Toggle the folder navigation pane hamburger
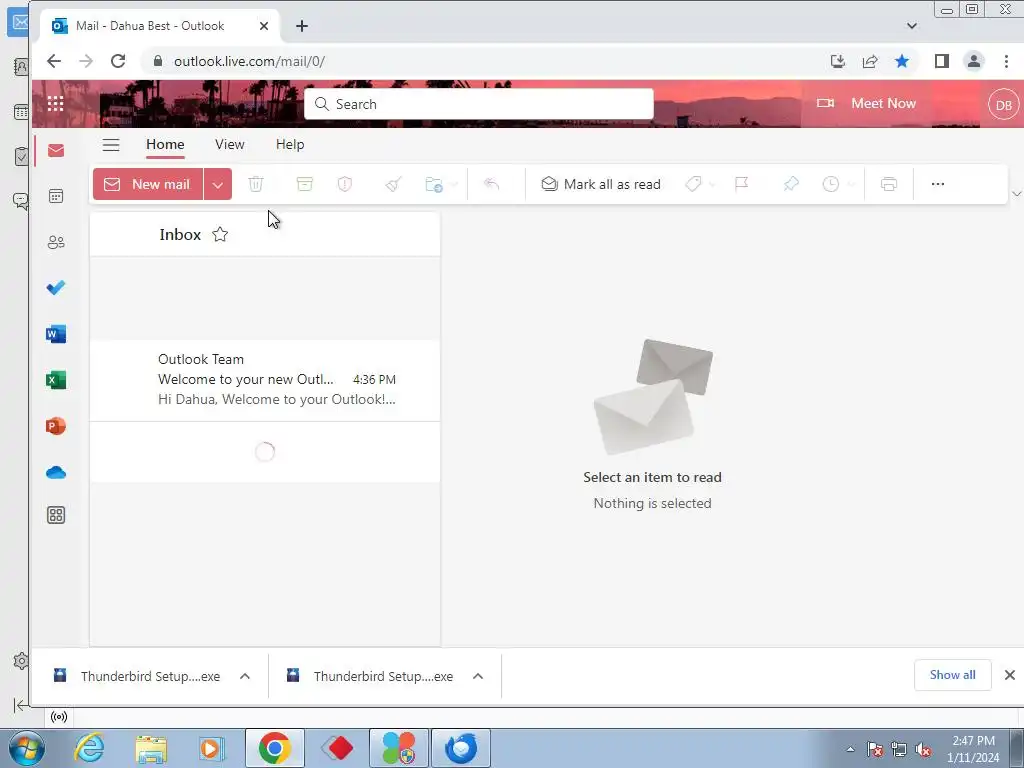Viewport: 1024px width, 768px height. (x=111, y=144)
